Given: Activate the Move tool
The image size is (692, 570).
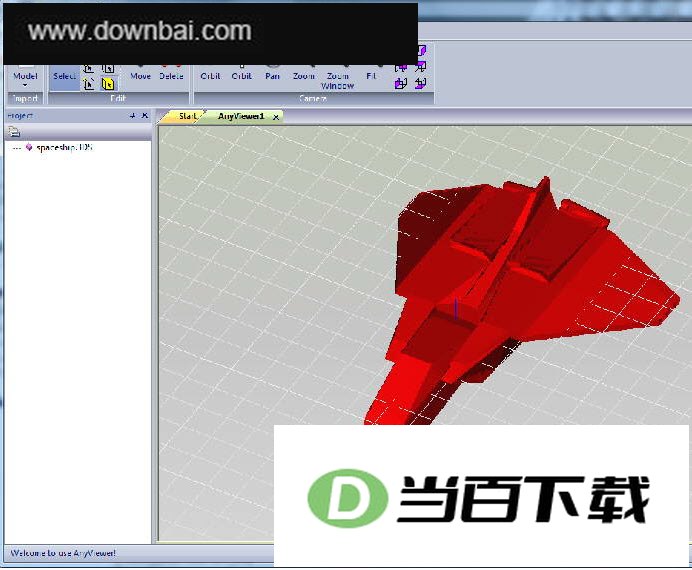Looking at the screenshot, I should (141, 76).
